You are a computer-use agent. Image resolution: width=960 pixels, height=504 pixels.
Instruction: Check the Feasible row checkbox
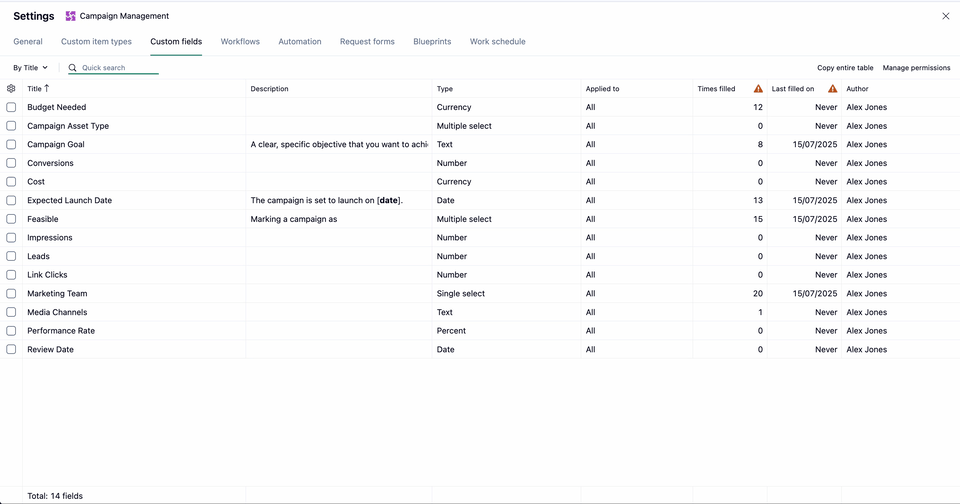coord(11,219)
